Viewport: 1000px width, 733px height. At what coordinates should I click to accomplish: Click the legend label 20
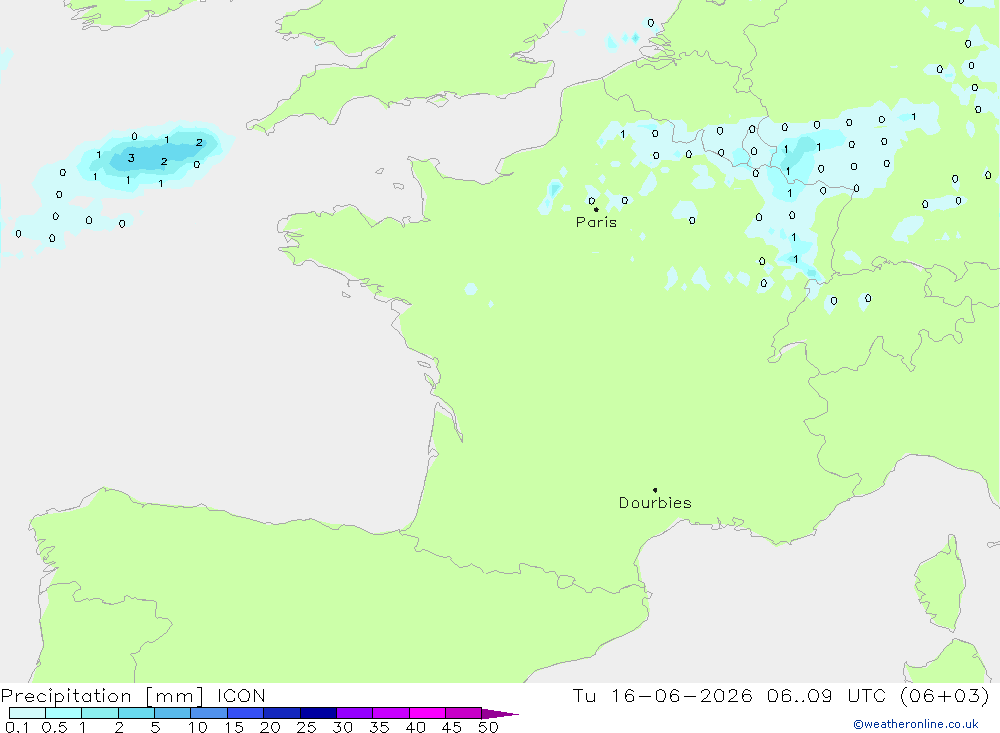270,727
